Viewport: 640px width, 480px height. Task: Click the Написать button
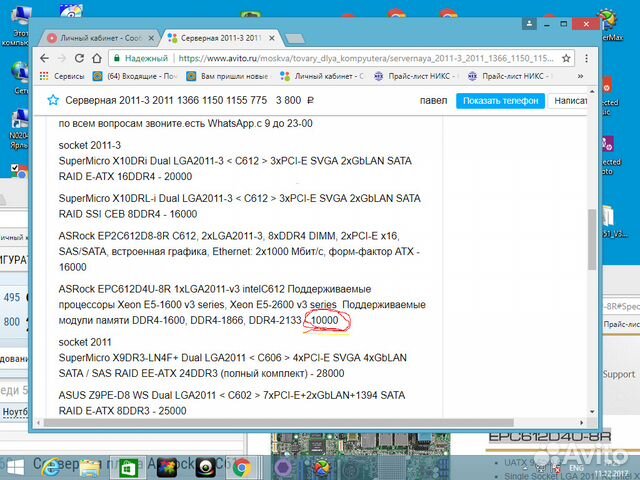click(x=568, y=101)
